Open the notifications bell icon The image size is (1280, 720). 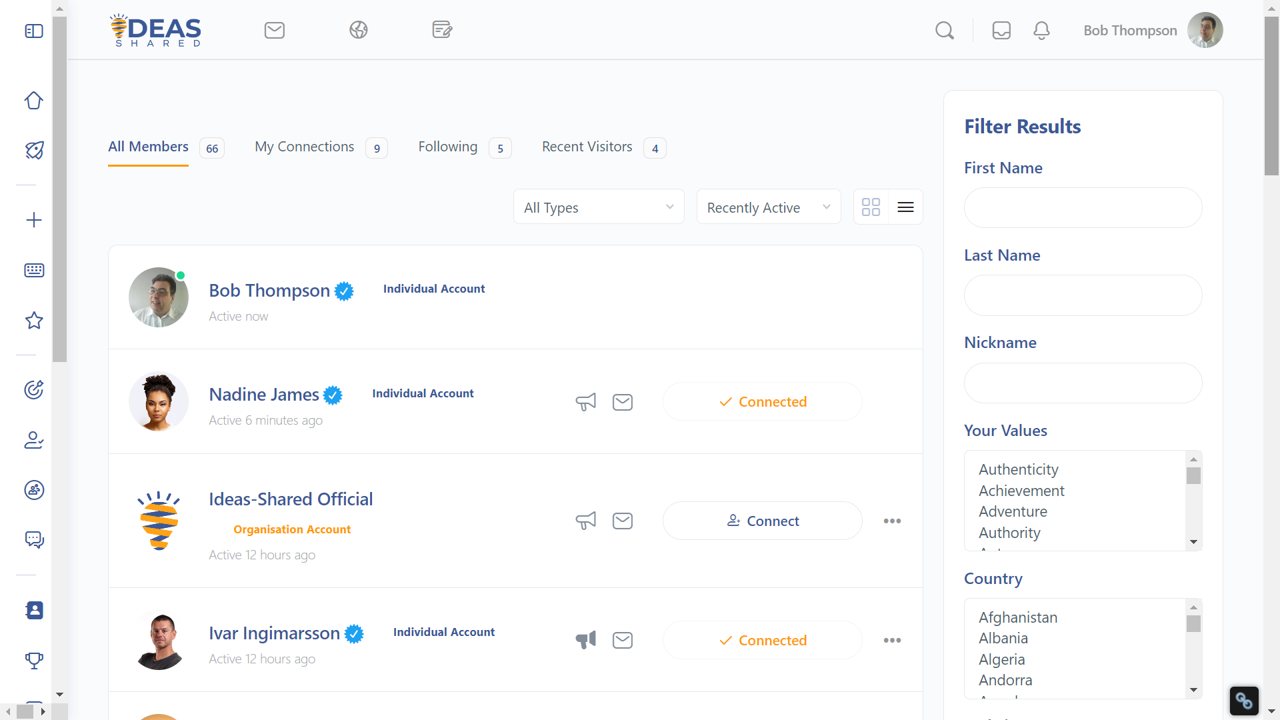coord(1041,31)
